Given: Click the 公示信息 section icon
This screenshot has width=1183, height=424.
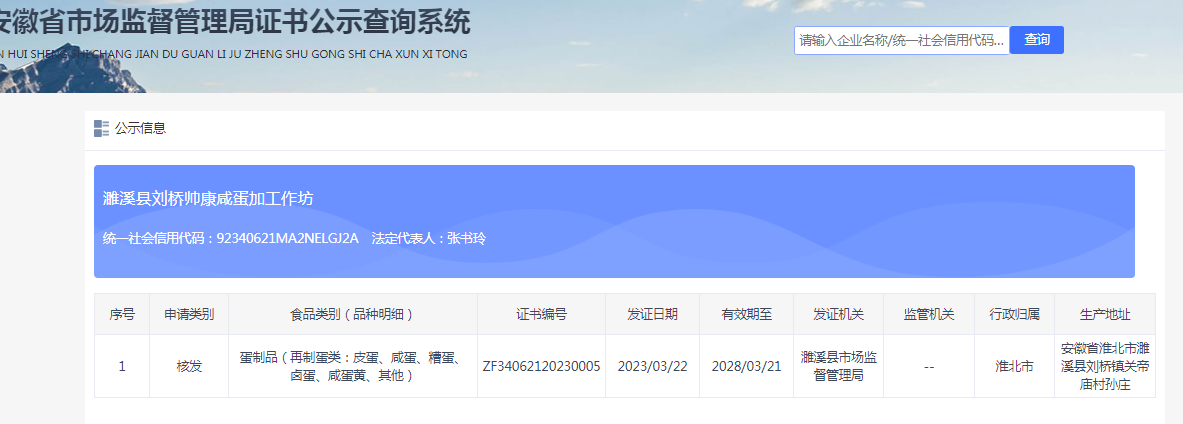Looking at the screenshot, I should (x=101, y=128).
